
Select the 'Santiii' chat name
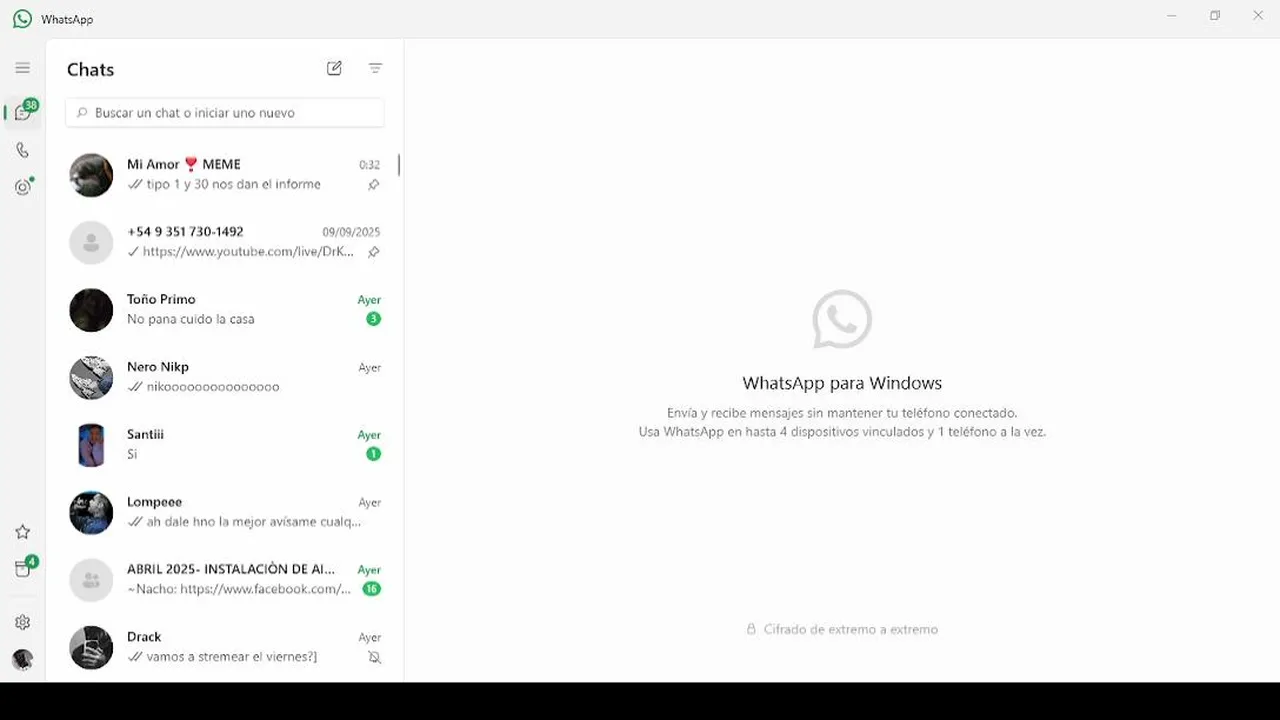[145, 434]
